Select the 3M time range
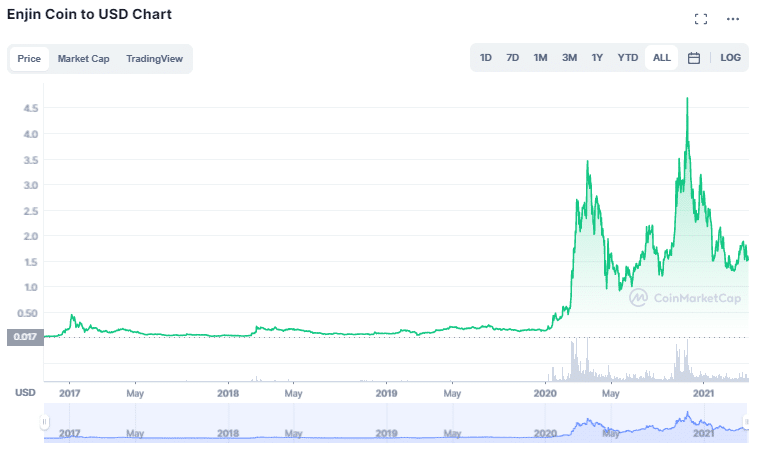 coord(569,58)
